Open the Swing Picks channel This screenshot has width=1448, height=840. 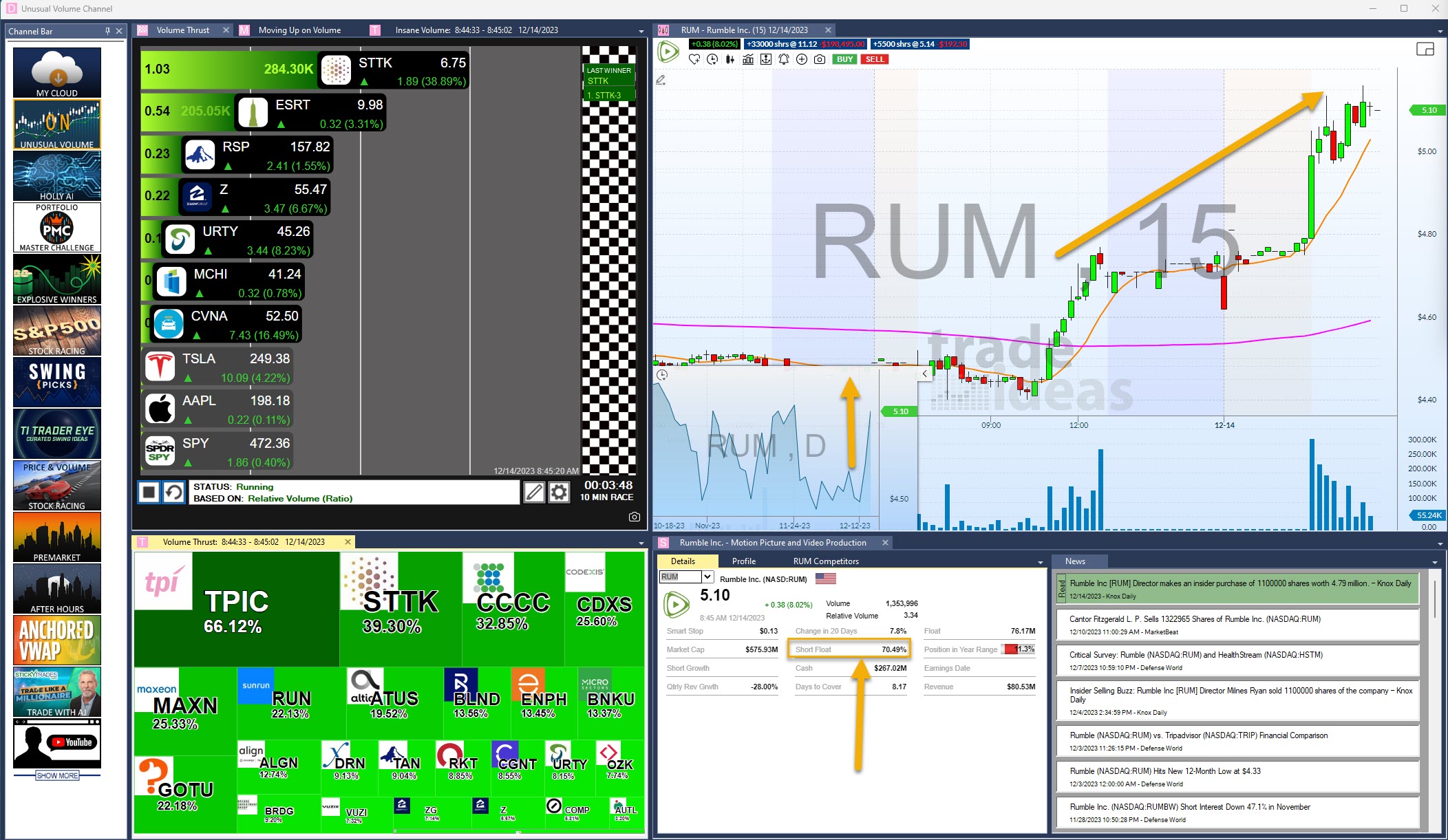(57, 382)
